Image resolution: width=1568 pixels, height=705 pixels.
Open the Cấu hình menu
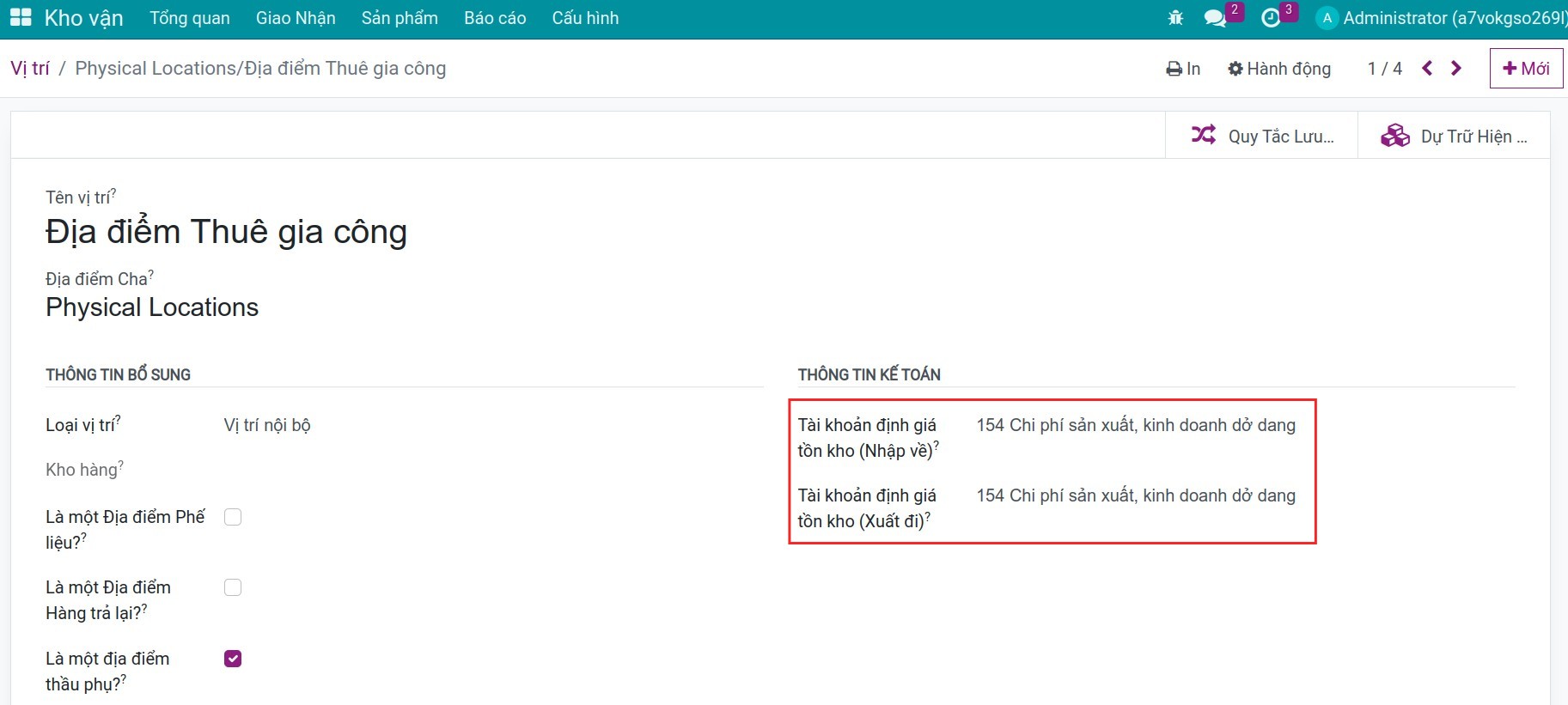pyautogui.click(x=585, y=18)
